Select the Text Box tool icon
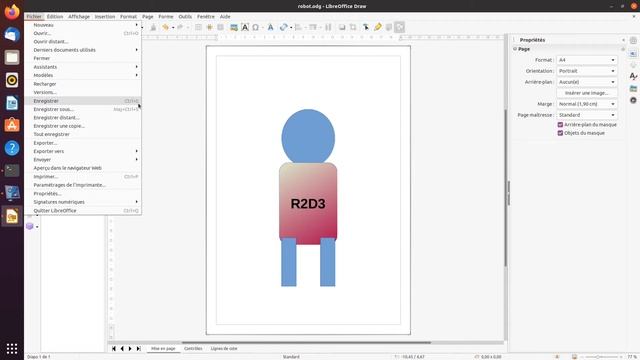 coord(244,27)
